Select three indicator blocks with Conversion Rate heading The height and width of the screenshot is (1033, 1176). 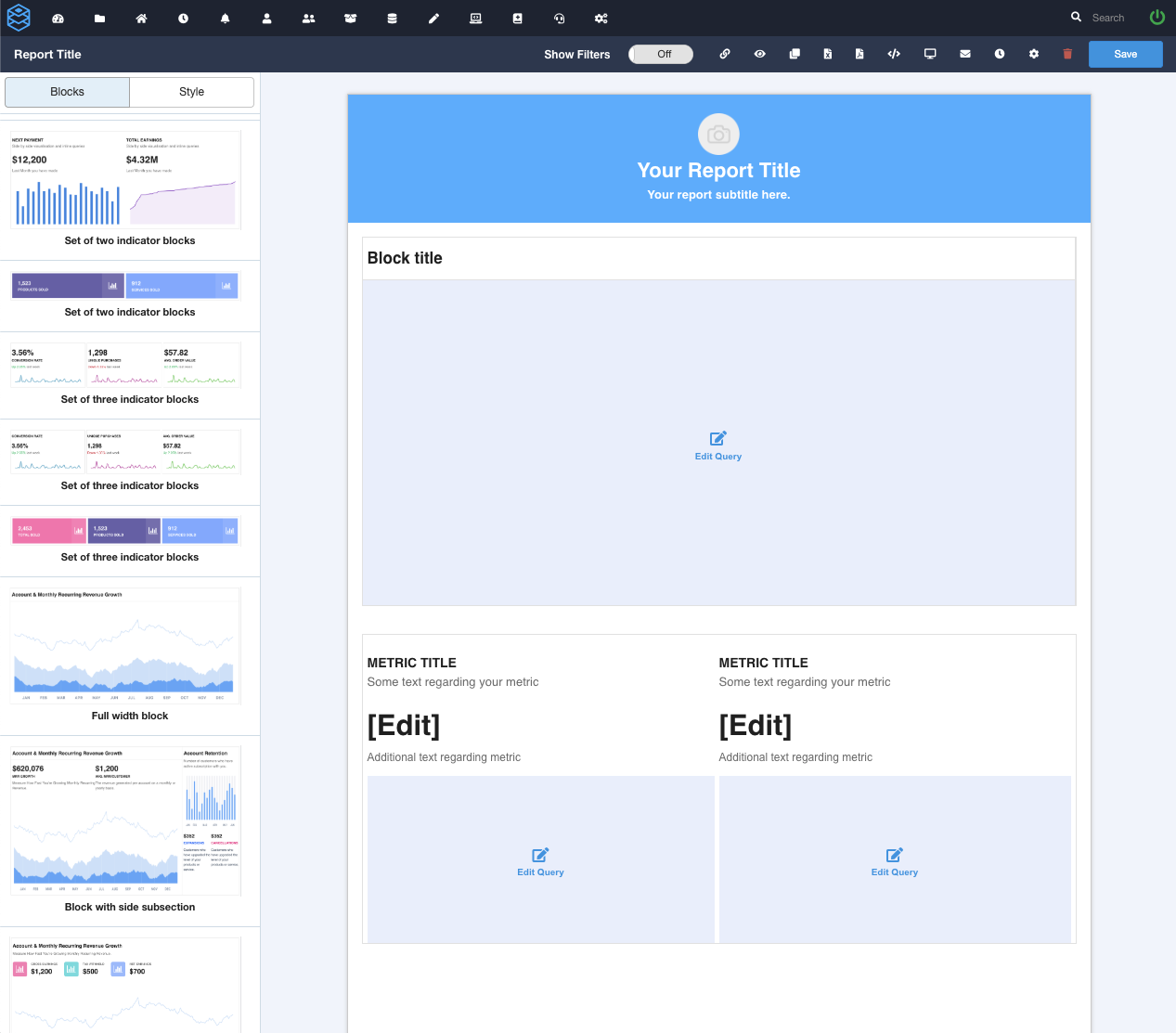126,452
